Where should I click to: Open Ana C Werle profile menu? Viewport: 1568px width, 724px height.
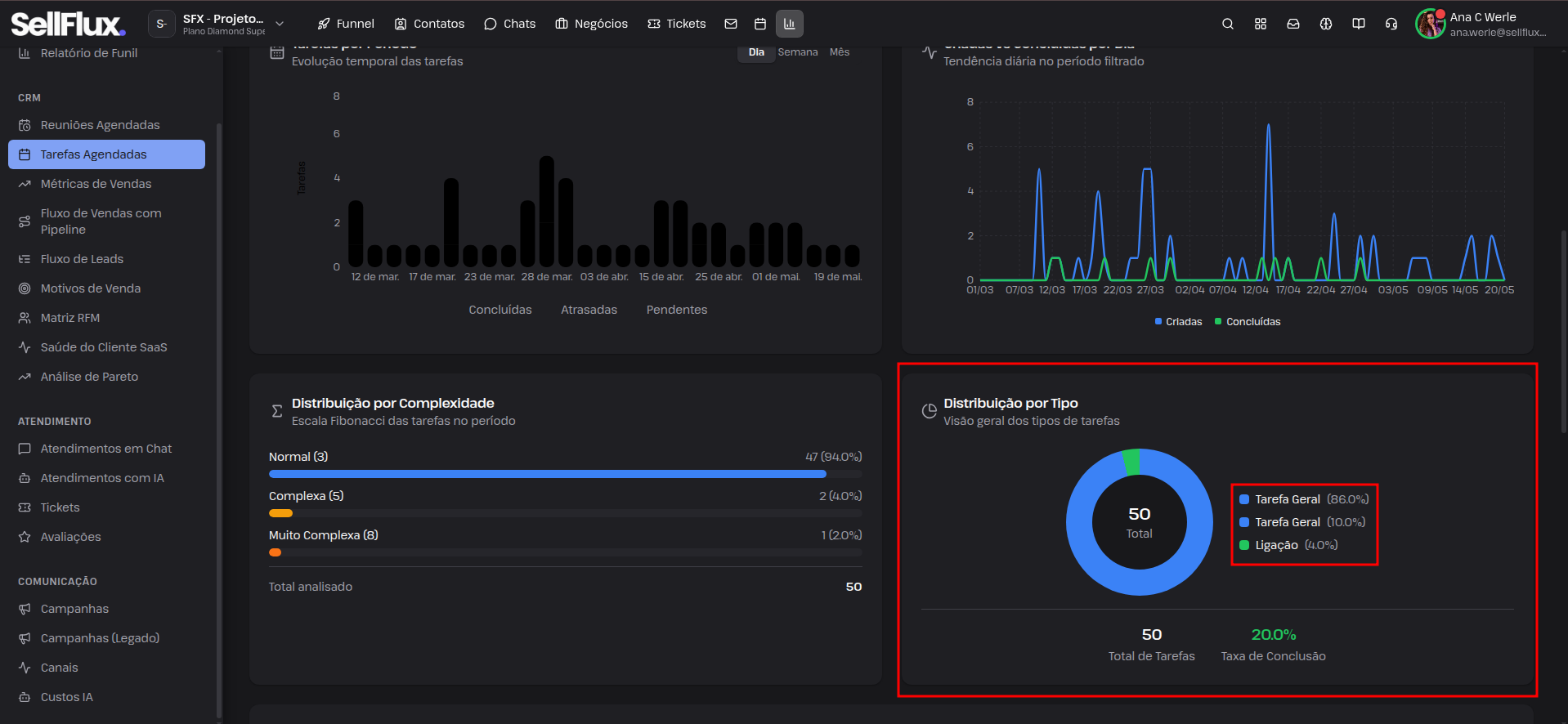pyautogui.click(x=1481, y=24)
